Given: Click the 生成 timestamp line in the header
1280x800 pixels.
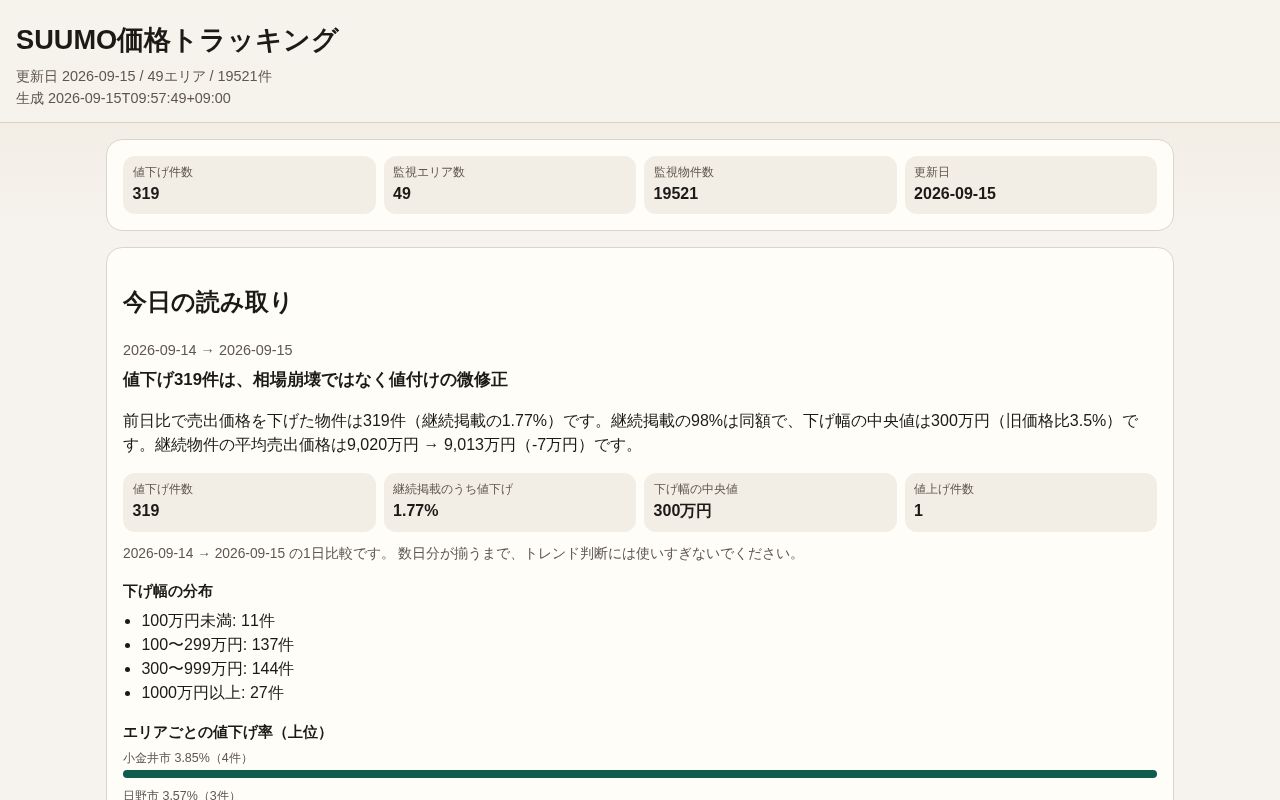Looking at the screenshot, I should (123, 98).
